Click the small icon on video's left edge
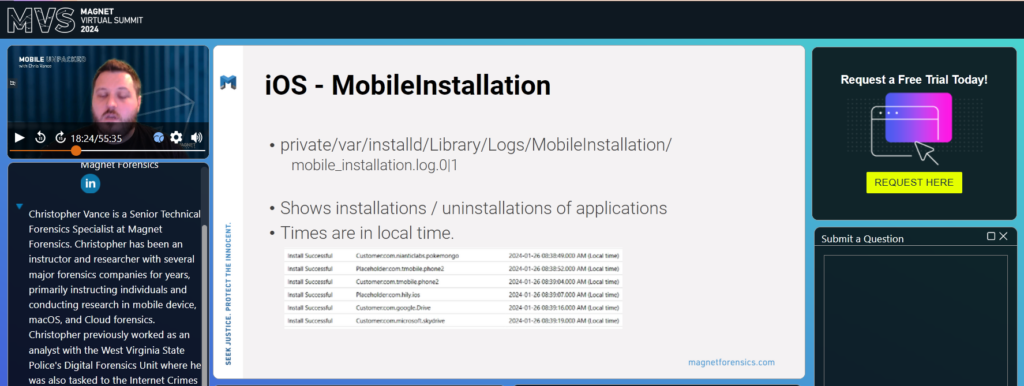Screen dimensions: 1024x386 11,83
